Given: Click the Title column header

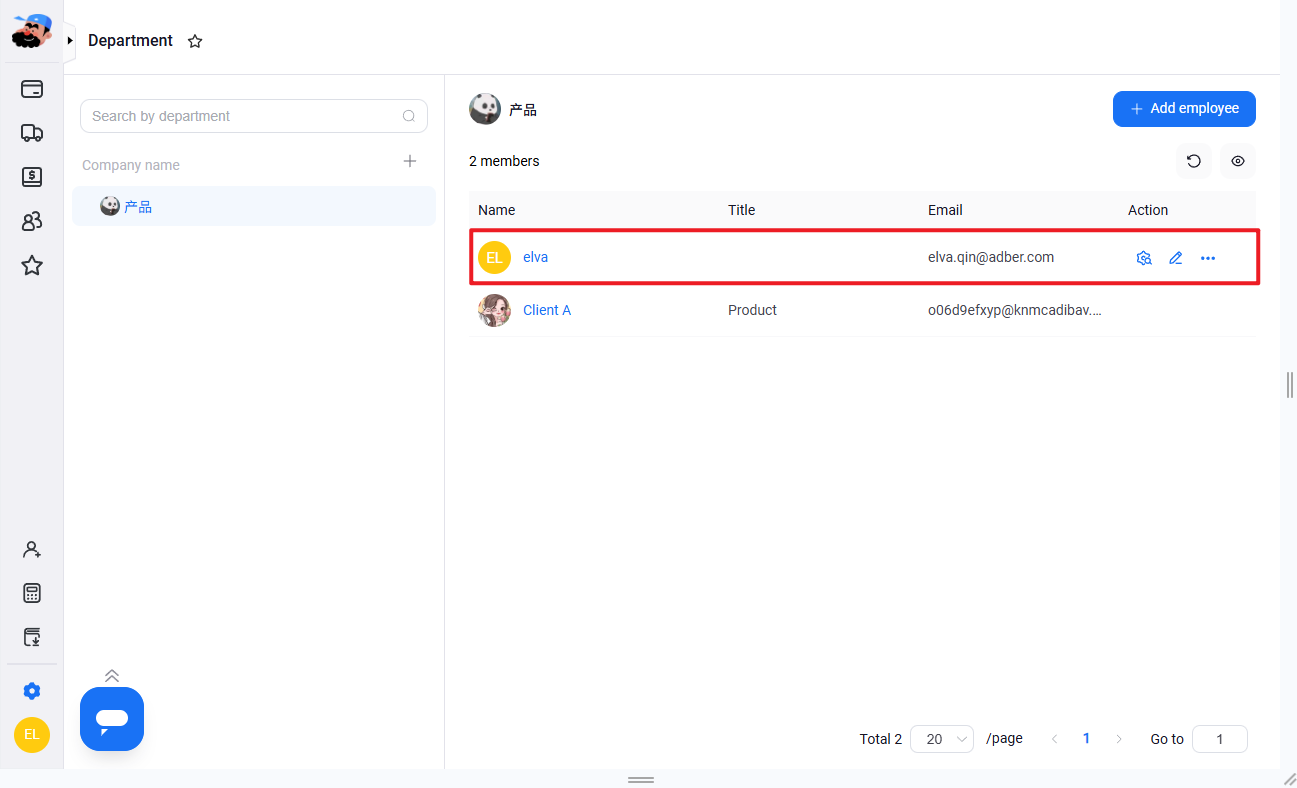Looking at the screenshot, I should coord(741,210).
